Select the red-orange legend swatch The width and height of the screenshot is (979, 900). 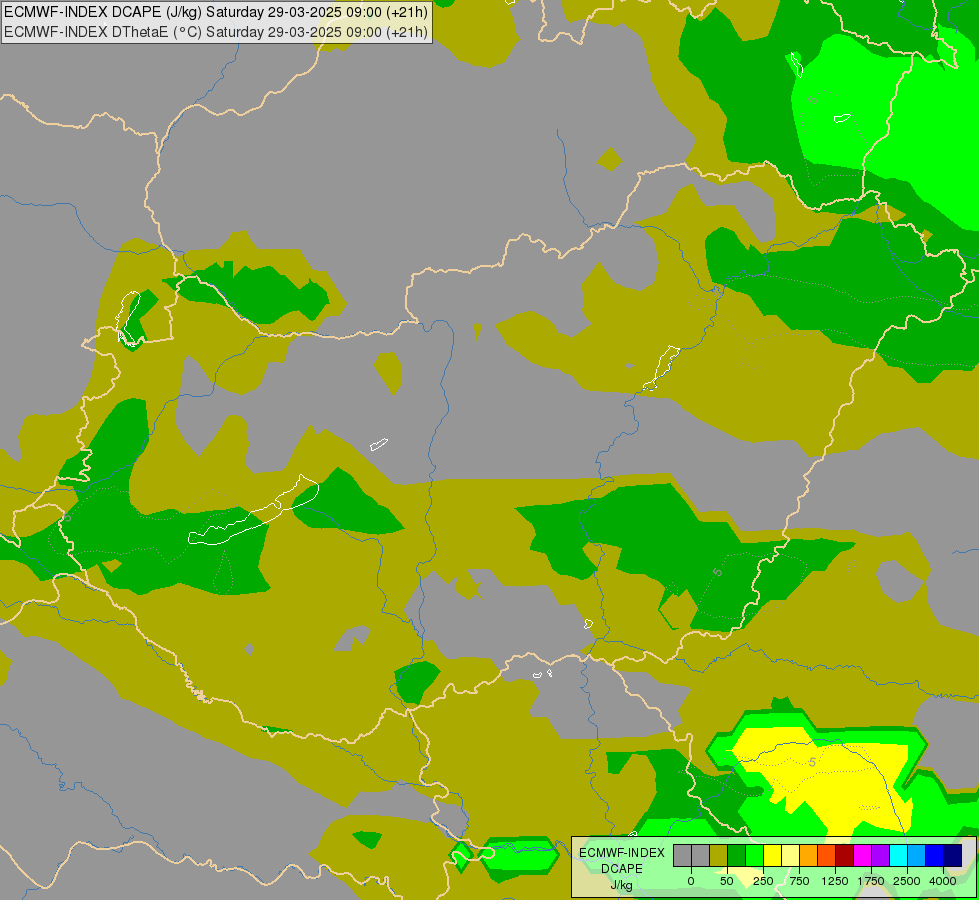(x=827, y=855)
